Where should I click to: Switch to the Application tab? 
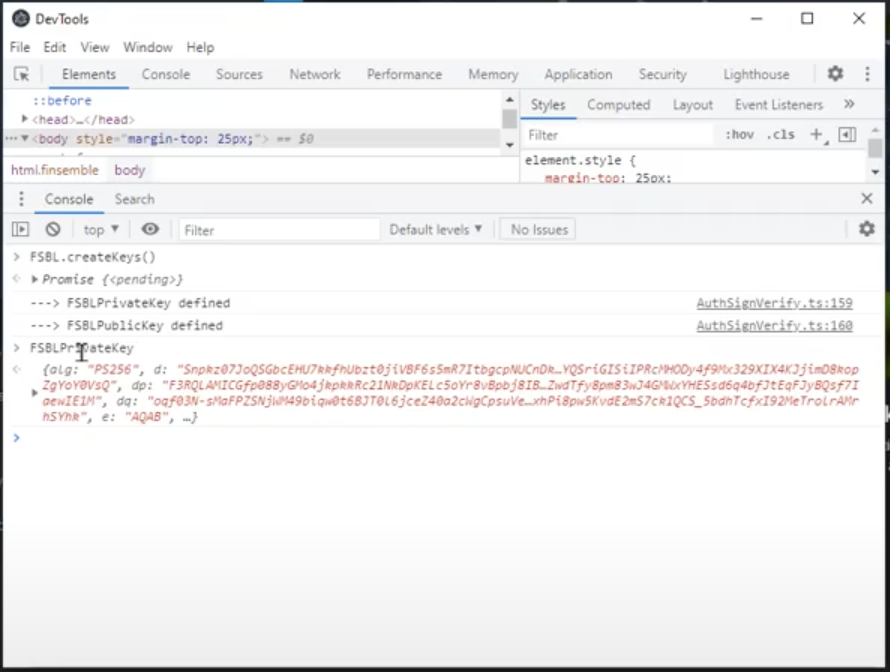[x=578, y=74]
